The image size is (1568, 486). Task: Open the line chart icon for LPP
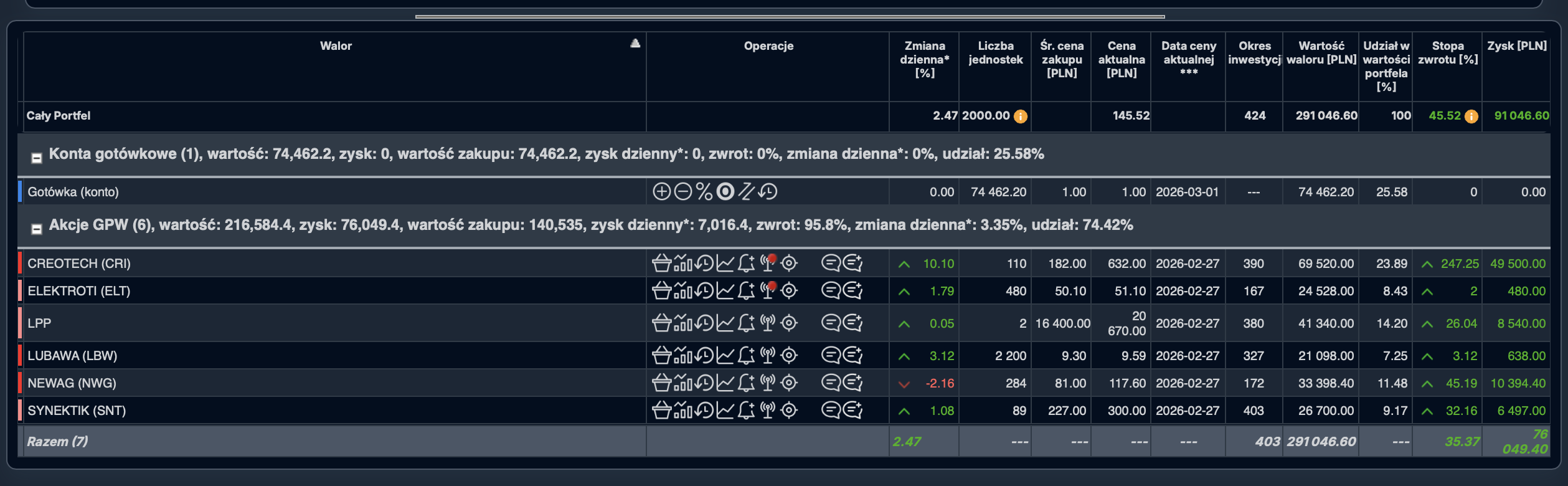click(x=725, y=323)
